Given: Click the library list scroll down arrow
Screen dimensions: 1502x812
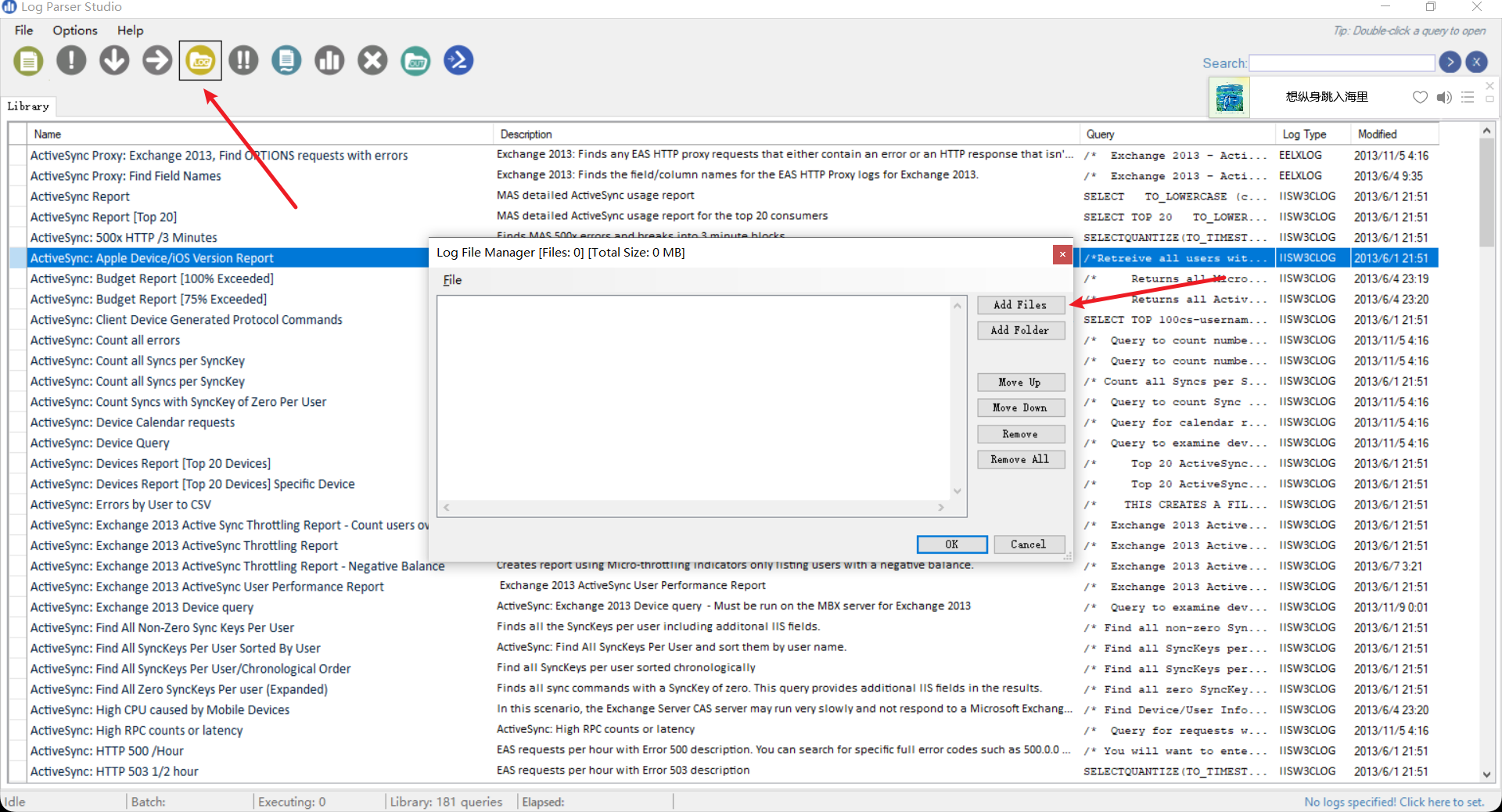Looking at the screenshot, I should (x=1486, y=774).
